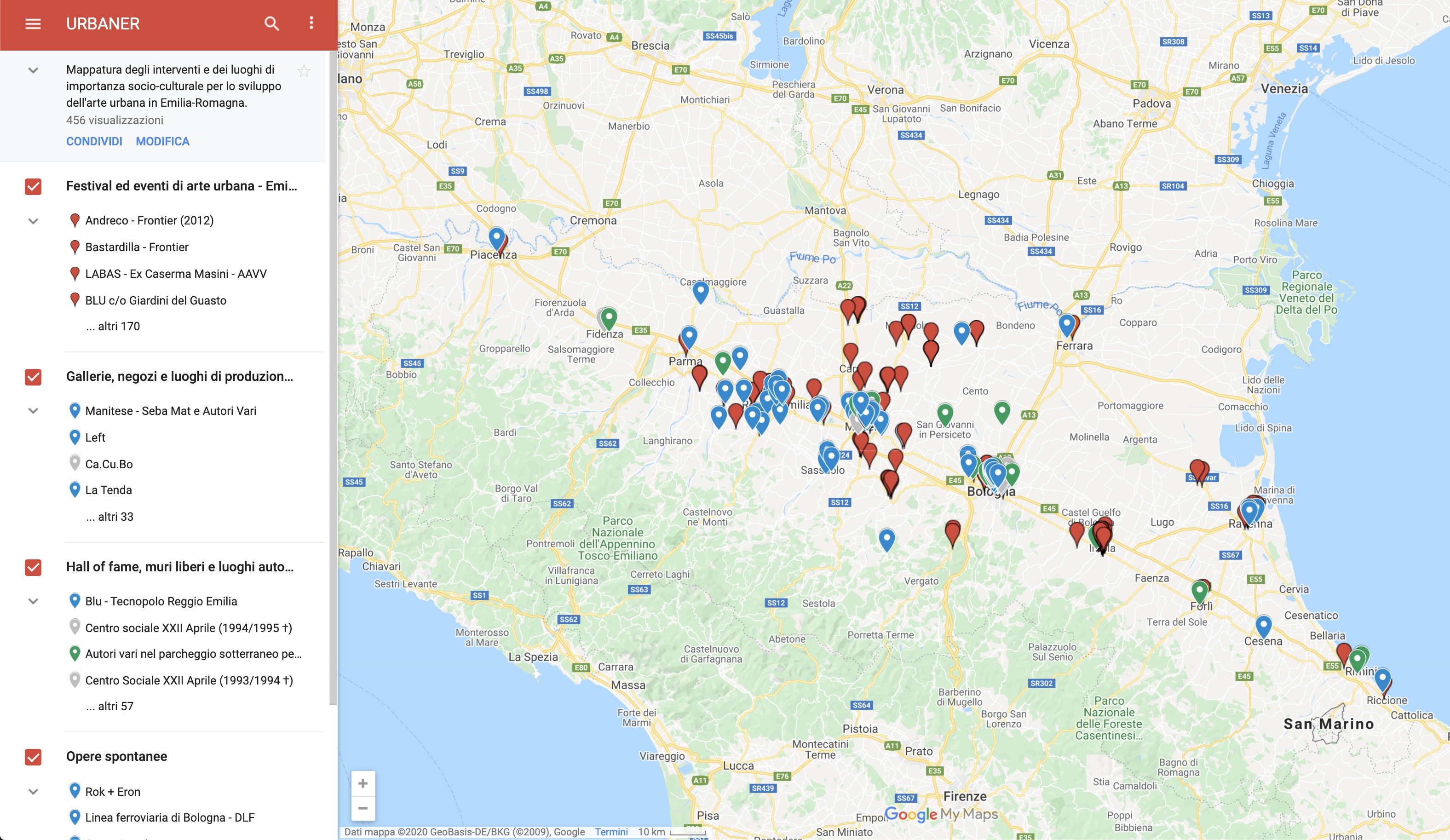Screen dimensions: 1450x840
Task: Uncheck the Hall of fame, muri liberi layer
Action: [33, 567]
